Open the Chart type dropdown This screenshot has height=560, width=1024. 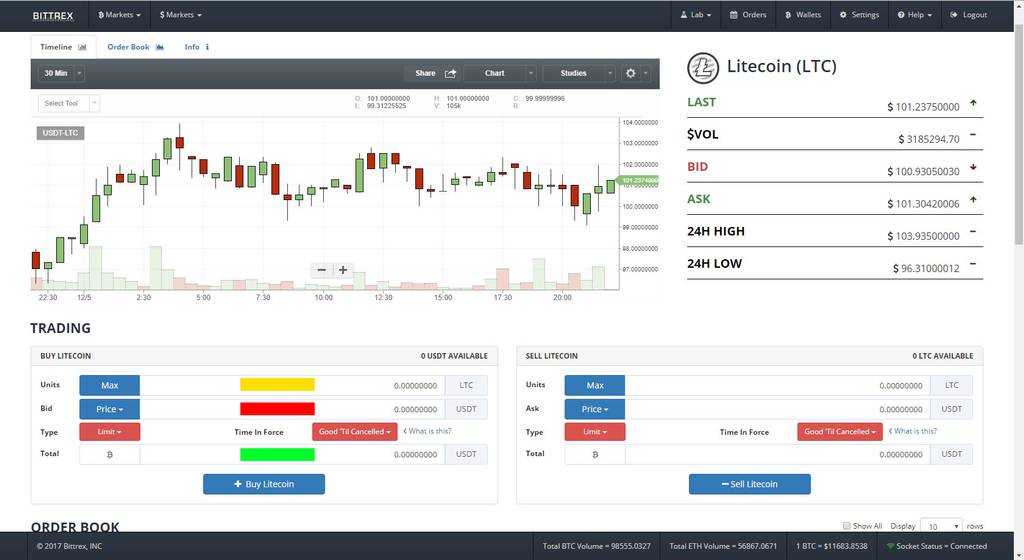click(x=500, y=73)
